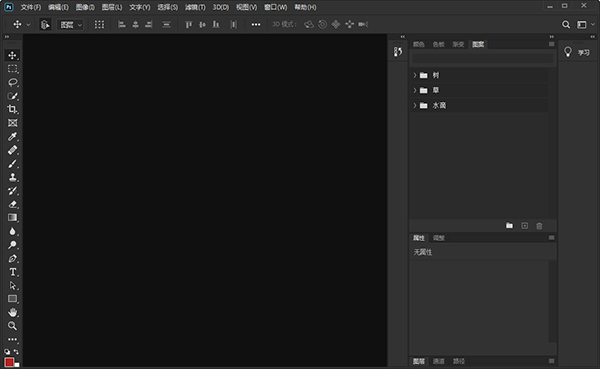Align right edges in options bar
Image resolution: width=600 pixels, height=369 pixels.
pos(149,24)
